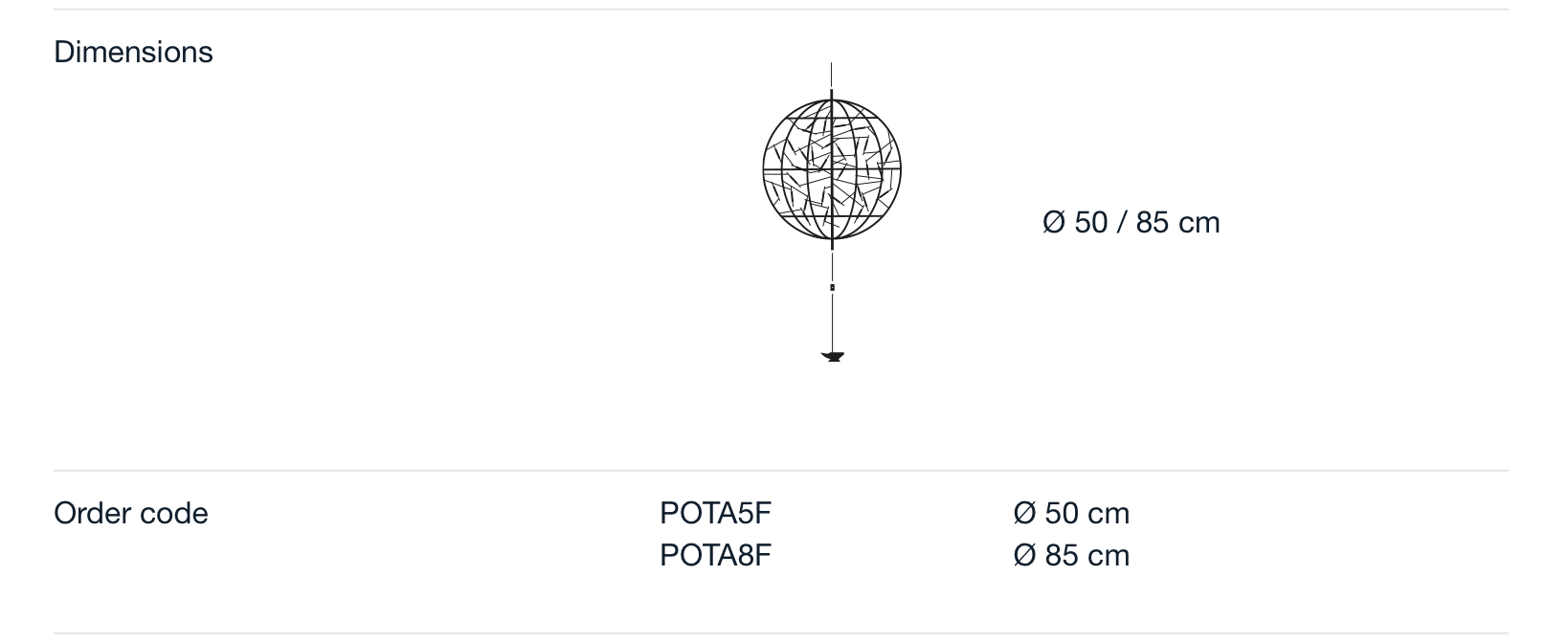Click the "50 cm" size in the POTA5F row

point(1086,514)
